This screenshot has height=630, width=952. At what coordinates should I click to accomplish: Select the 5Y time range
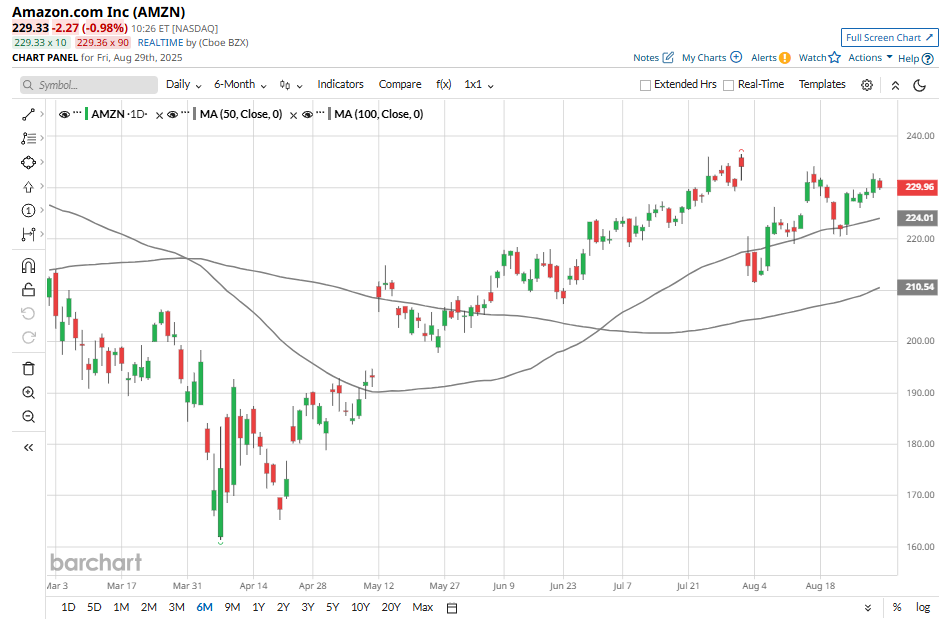[333, 607]
